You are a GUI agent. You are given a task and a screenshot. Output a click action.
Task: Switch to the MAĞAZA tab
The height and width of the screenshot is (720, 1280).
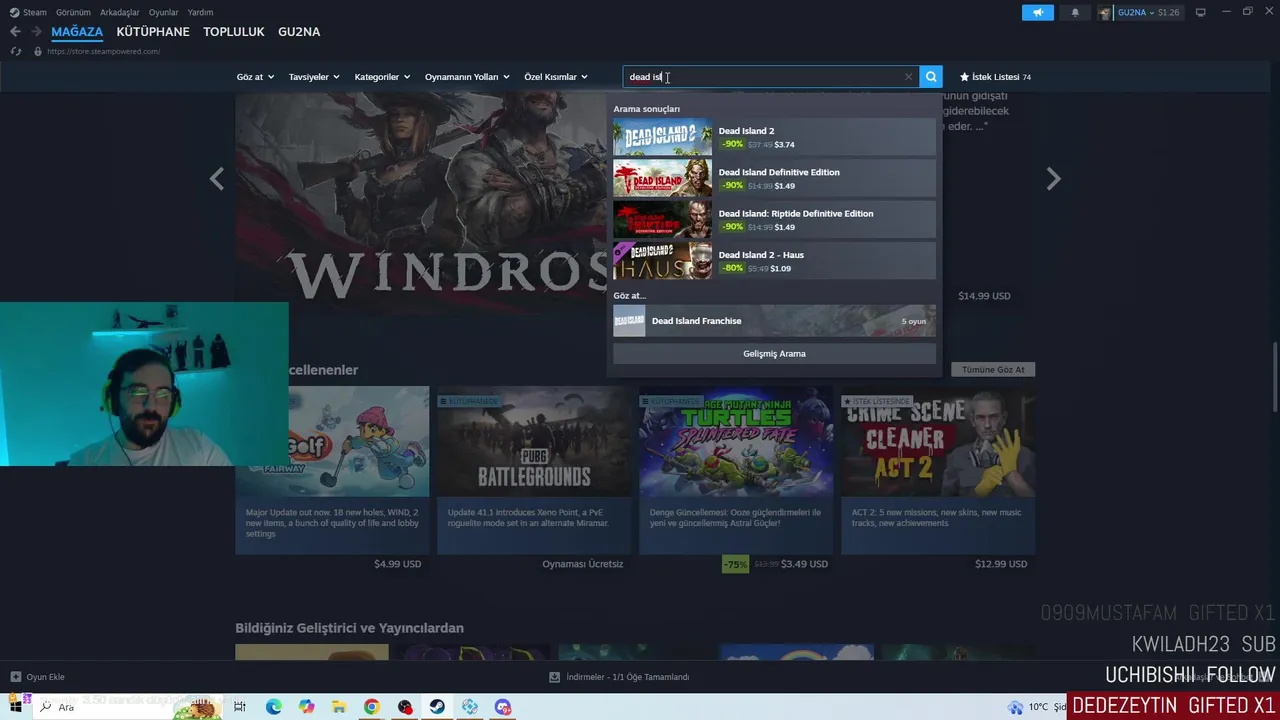point(77,32)
